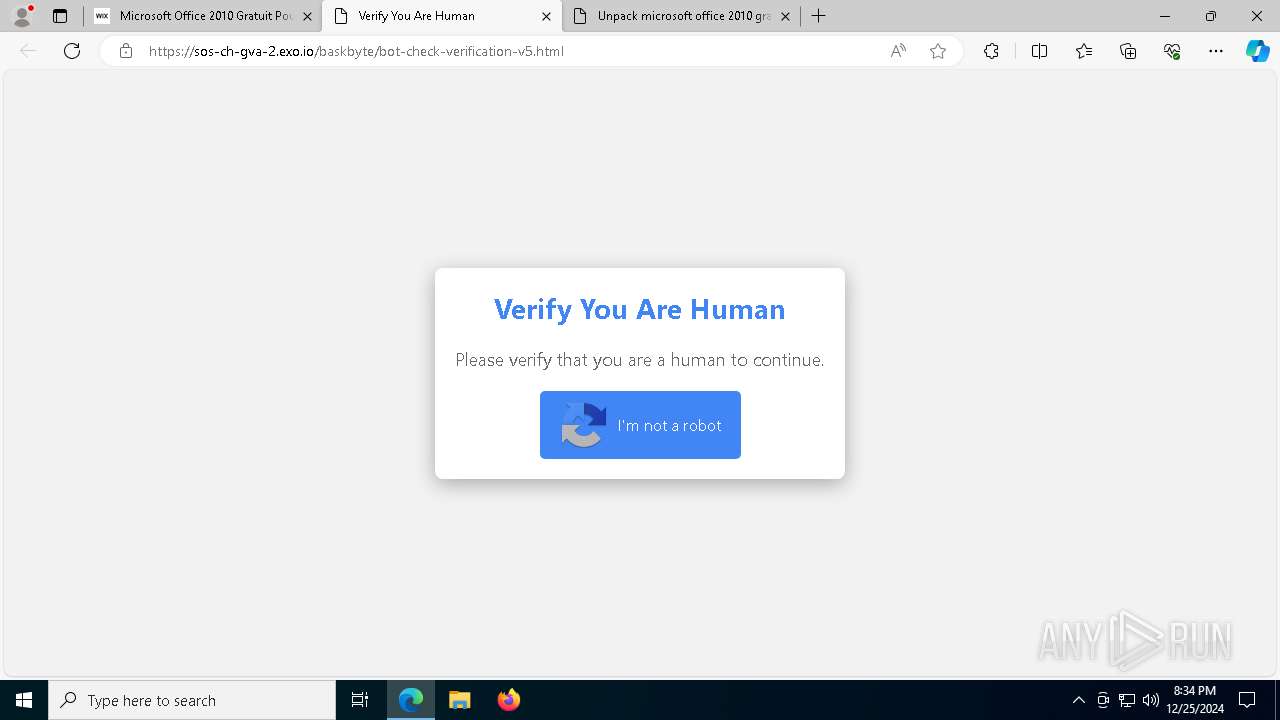Toggle split screen view
This screenshot has height=720, width=1280.
[x=1039, y=51]
